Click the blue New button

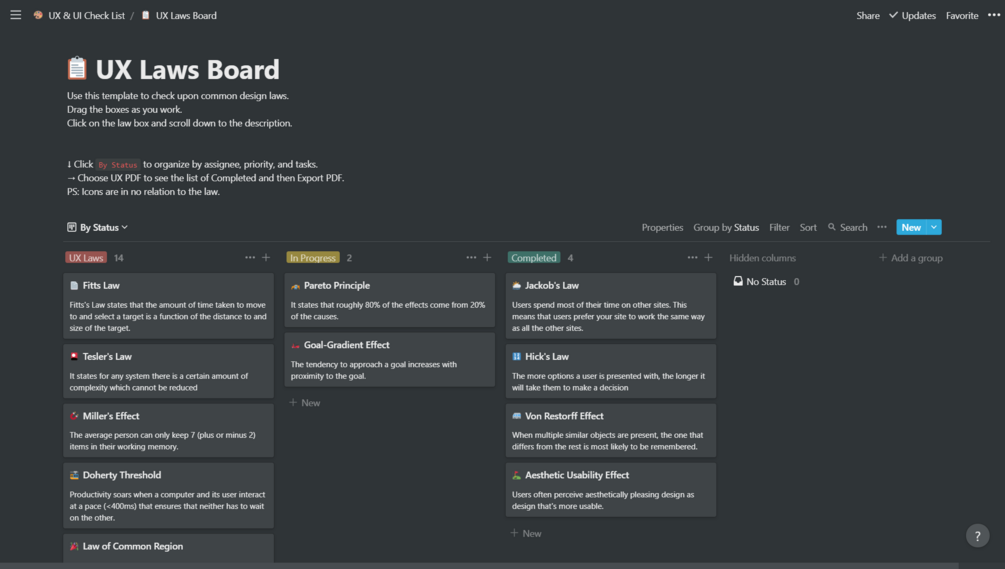(x=910, y=228)
